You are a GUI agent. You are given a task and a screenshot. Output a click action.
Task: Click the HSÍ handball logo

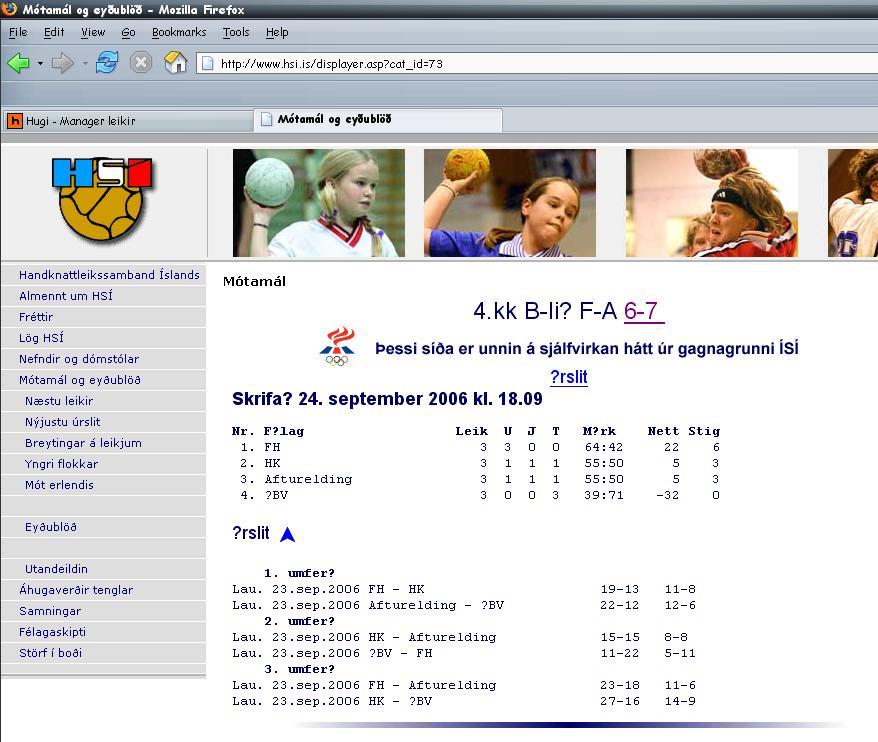click(x=102, y=199)
